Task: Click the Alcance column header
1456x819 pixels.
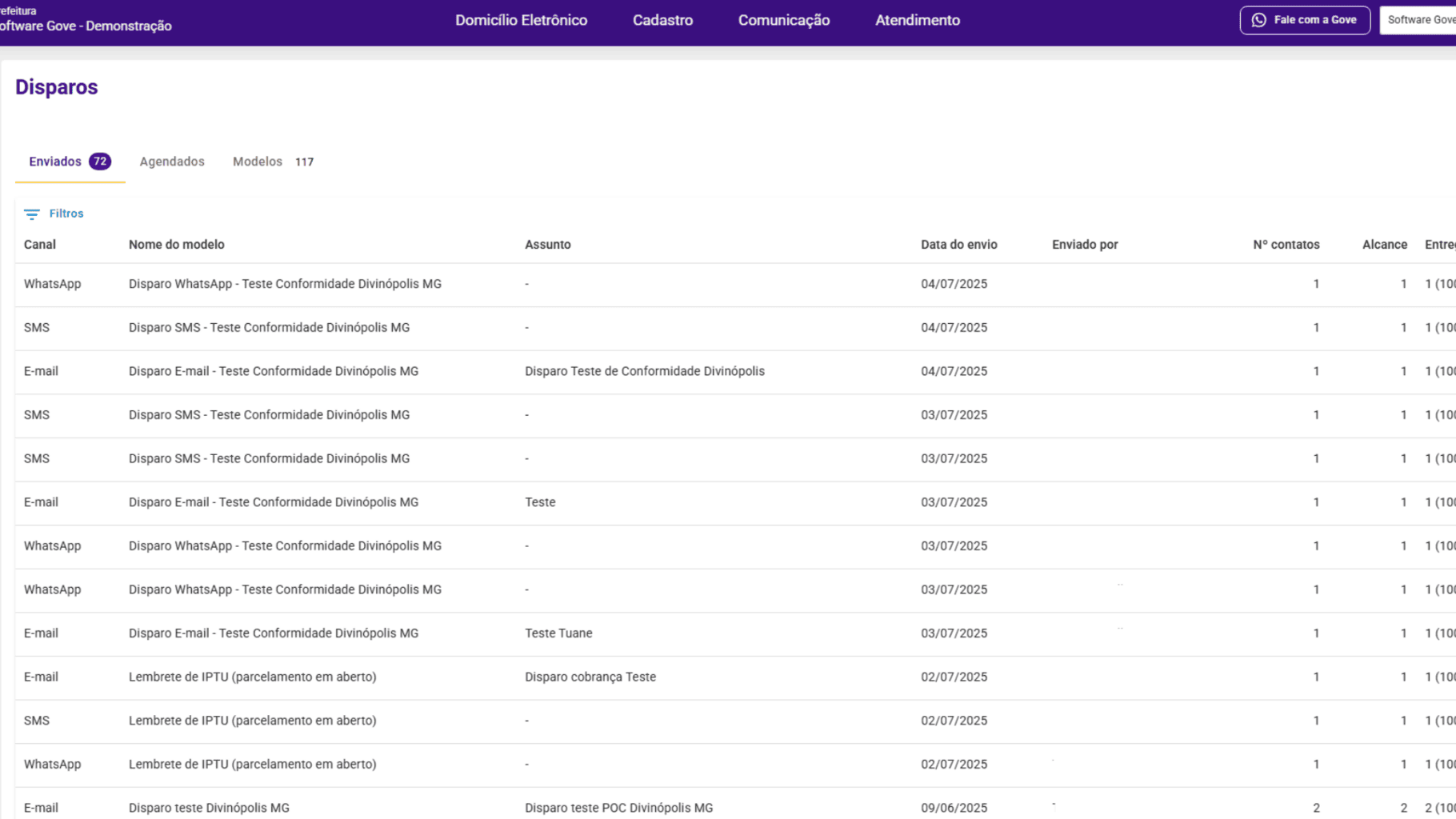Action: tap(1385, 245)
